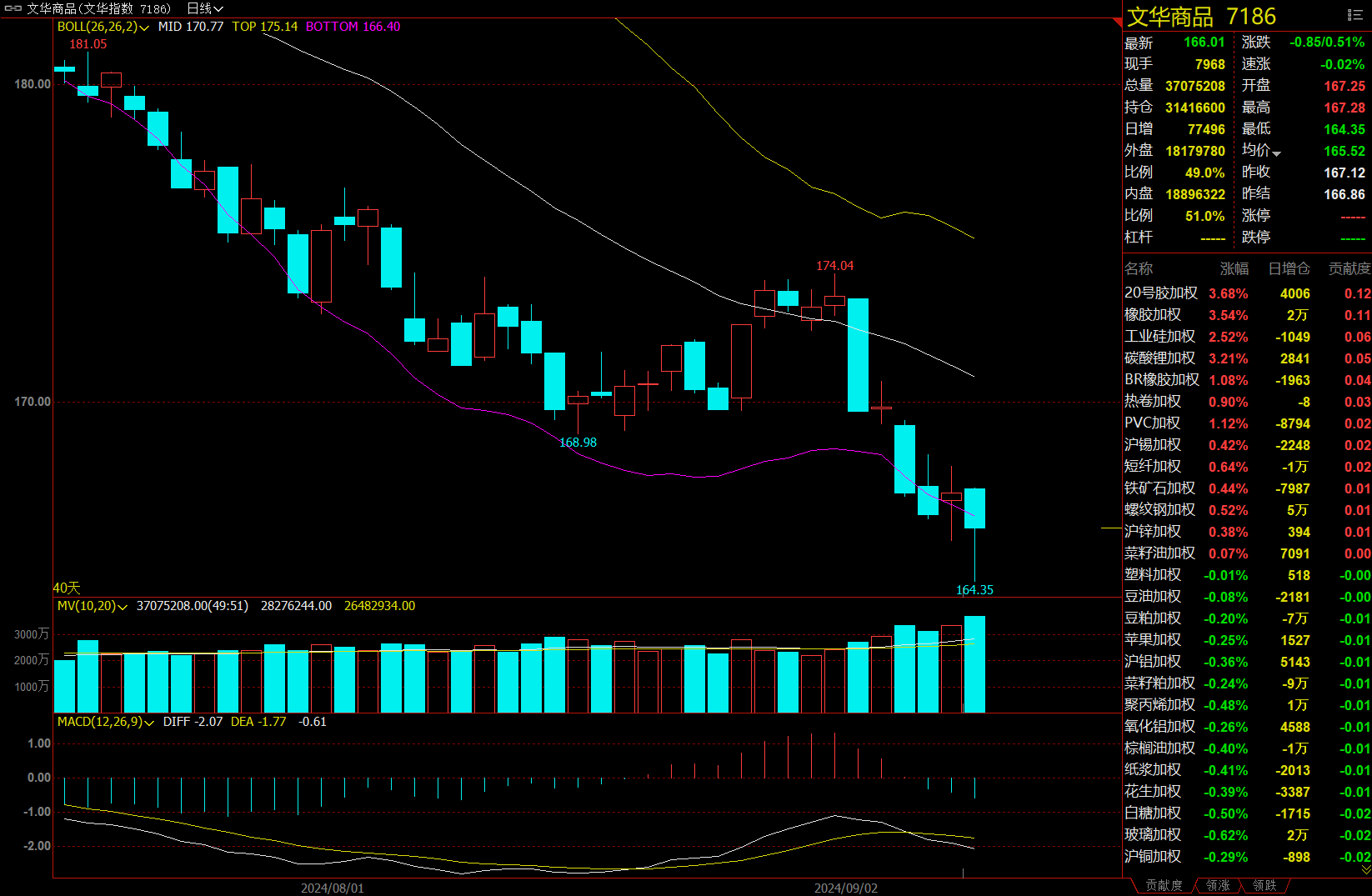Select the 热卷加权 row

tap(1247, 402)
